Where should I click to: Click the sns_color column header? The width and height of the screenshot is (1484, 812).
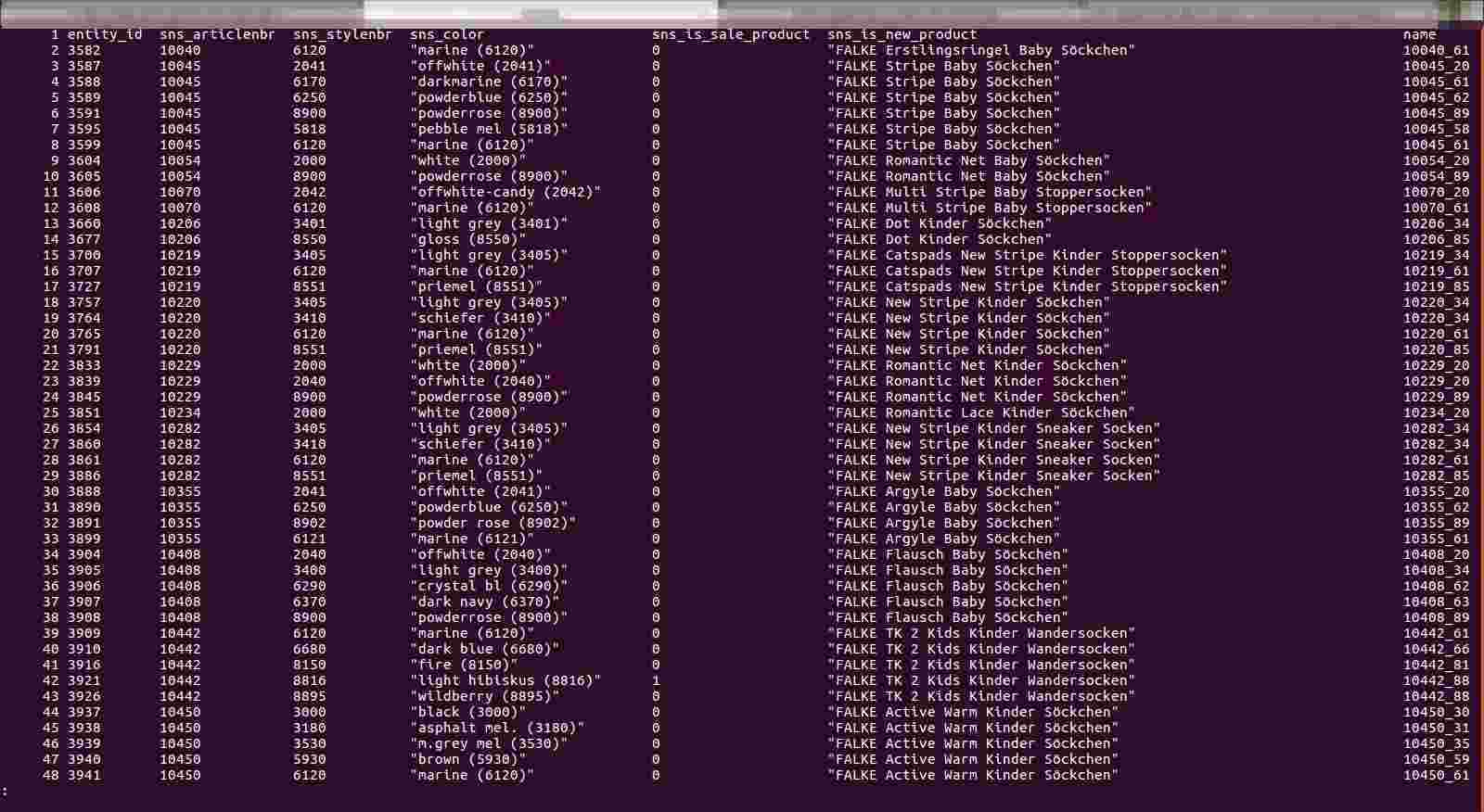tap(447, 34)
